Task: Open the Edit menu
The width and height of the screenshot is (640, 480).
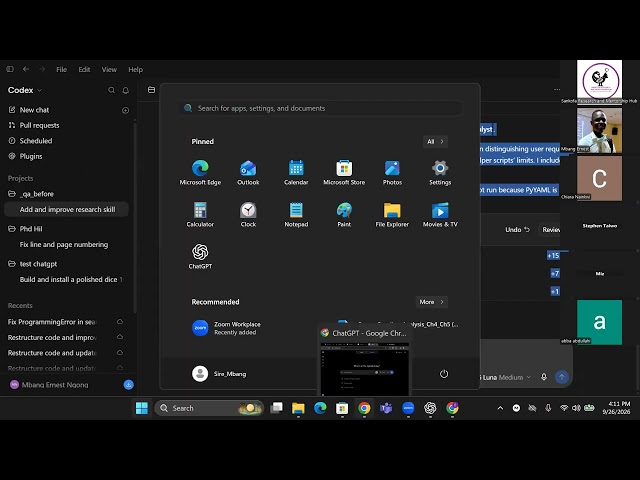Action: point(84,69)
